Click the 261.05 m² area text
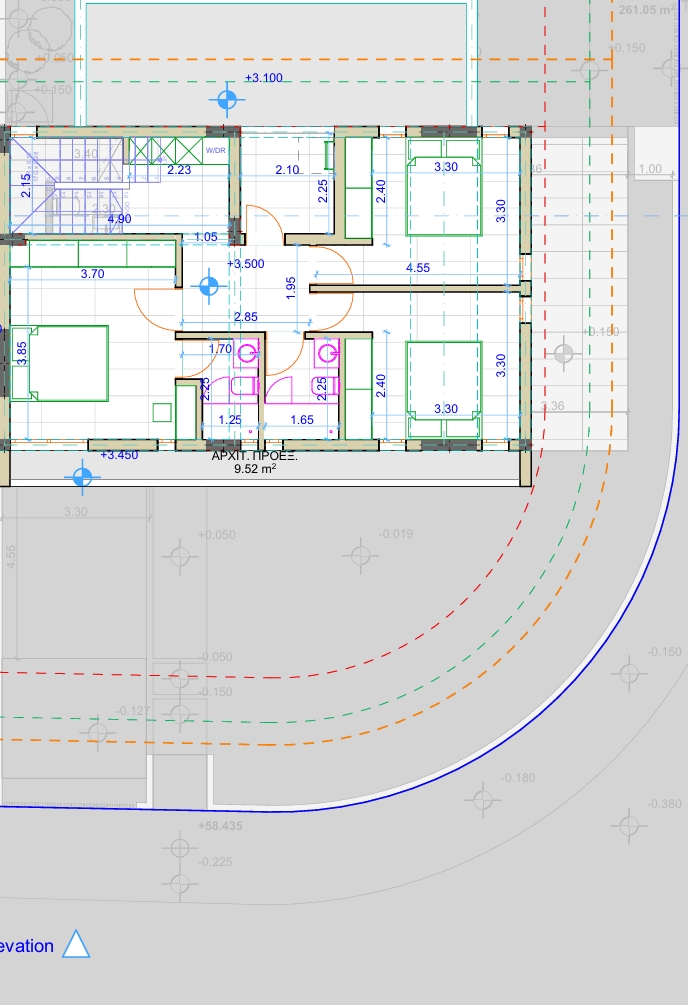Viewport: 688px width, 1005px height. [652, 9]
